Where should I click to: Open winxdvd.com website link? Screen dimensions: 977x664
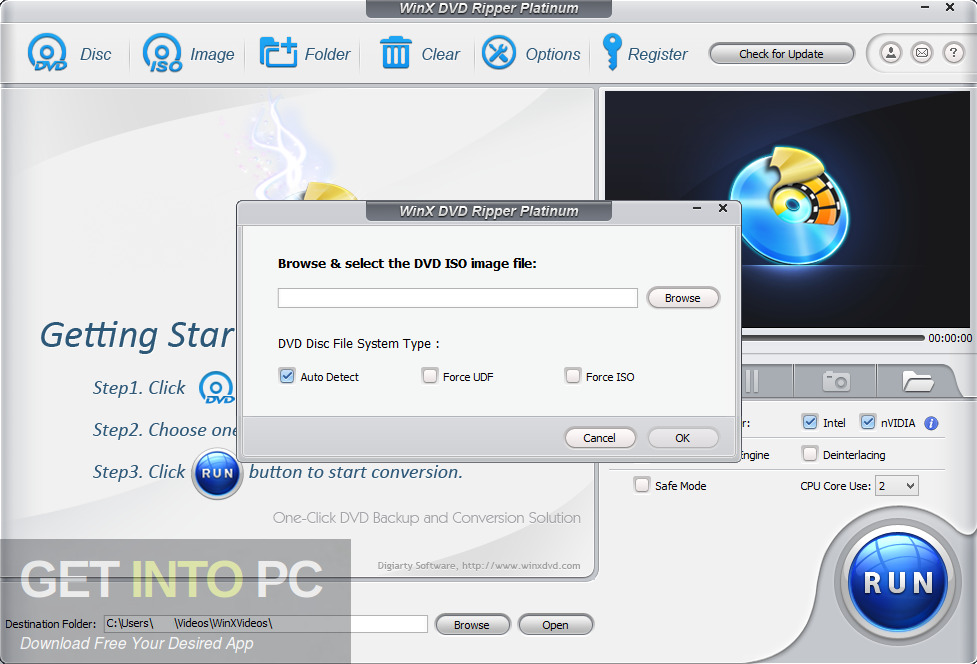tap(521, 566)
